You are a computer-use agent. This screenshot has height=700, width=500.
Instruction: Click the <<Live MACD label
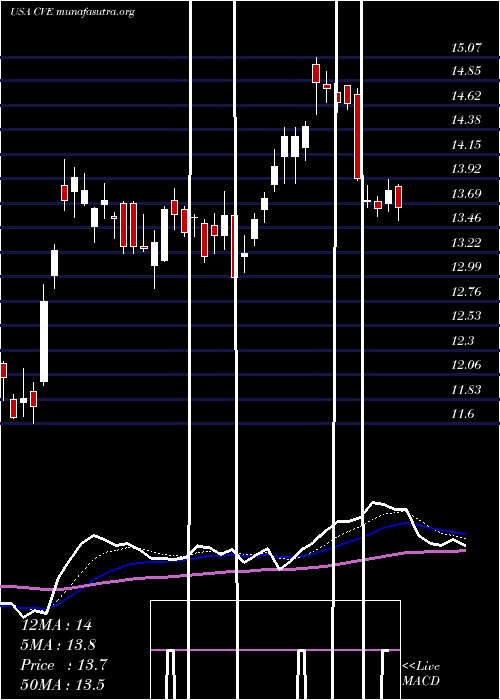click(421, 674)
